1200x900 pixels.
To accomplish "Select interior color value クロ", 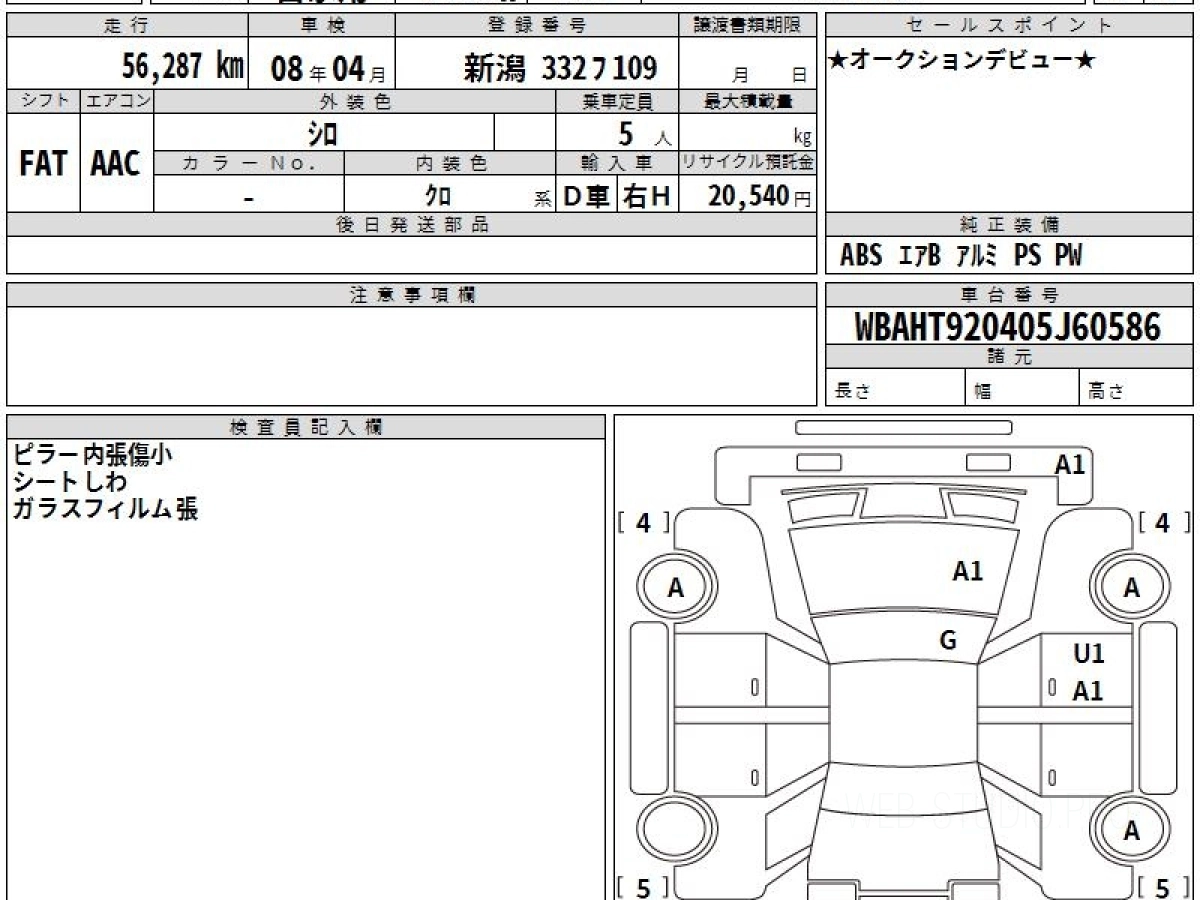I will 438,197.
